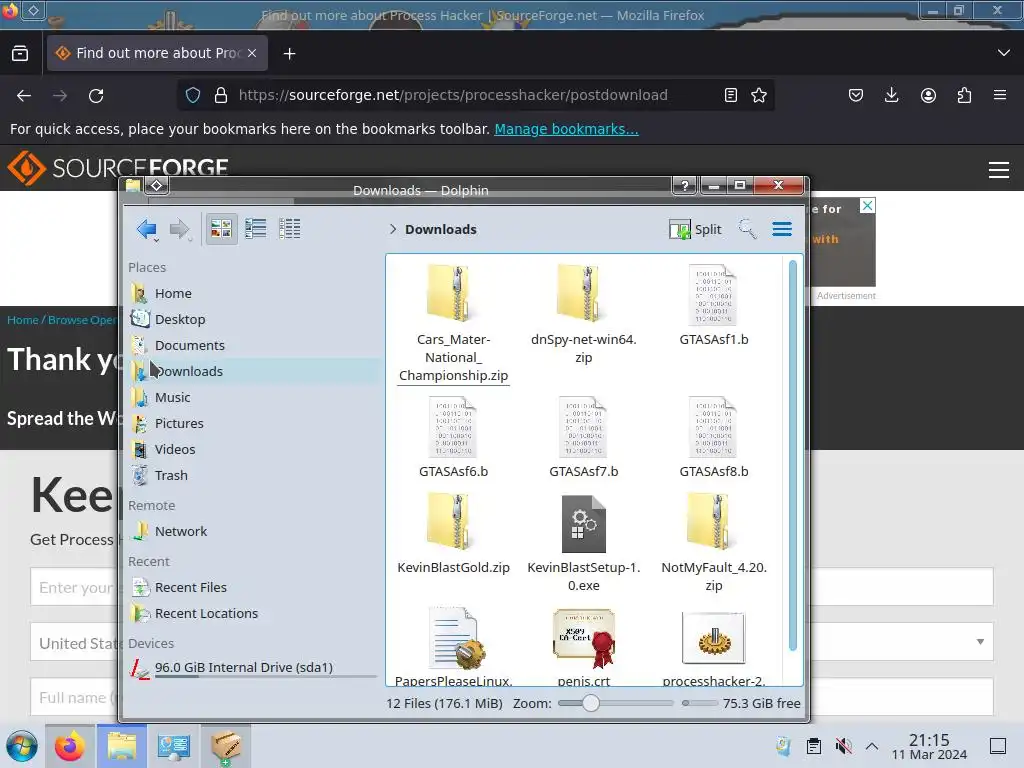Toggle Split view in Dolphin
The width and height of the screenshot is (1024, 768).
pos(696,229)
